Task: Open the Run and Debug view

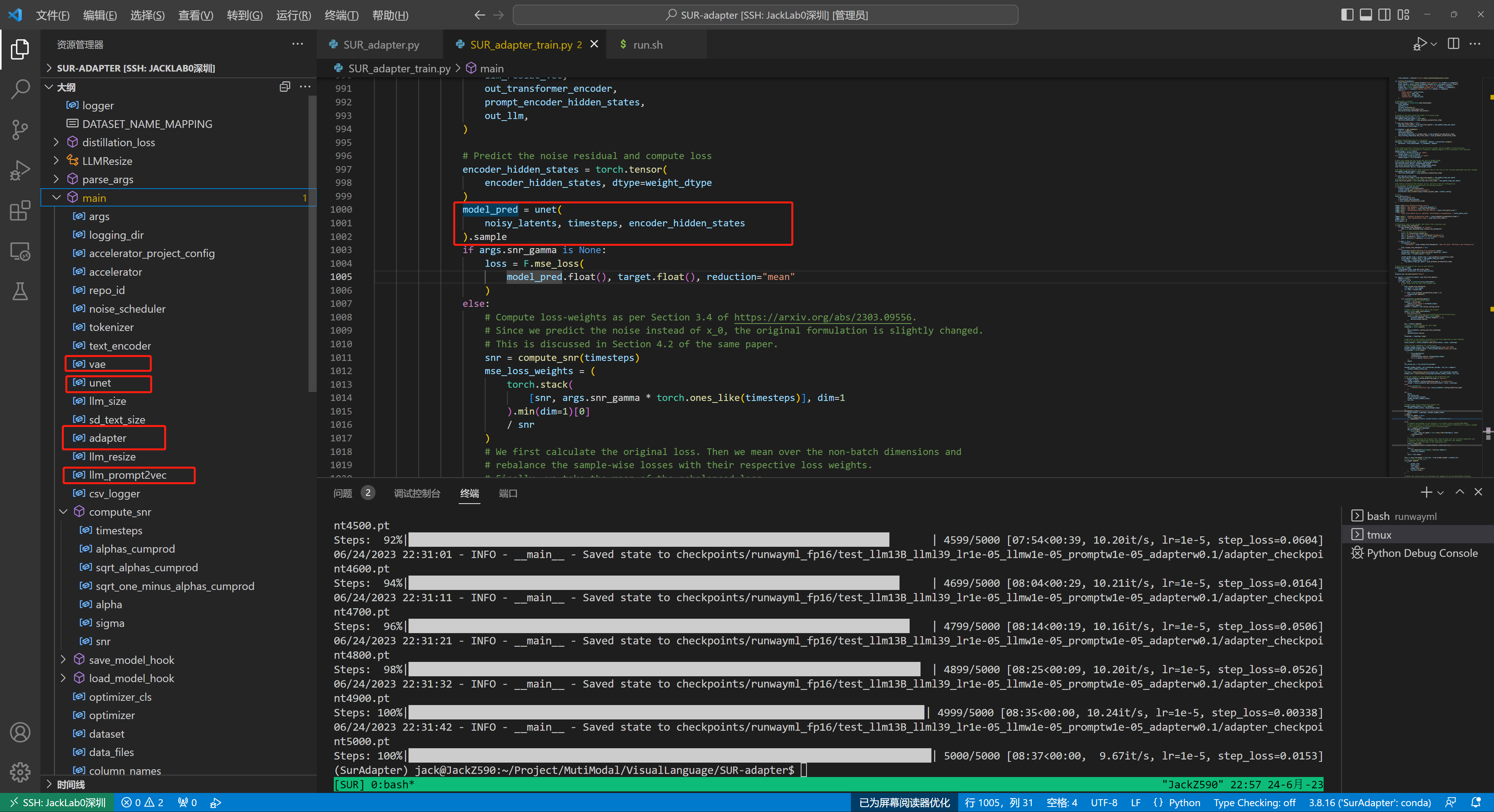Action: [20, 170]
